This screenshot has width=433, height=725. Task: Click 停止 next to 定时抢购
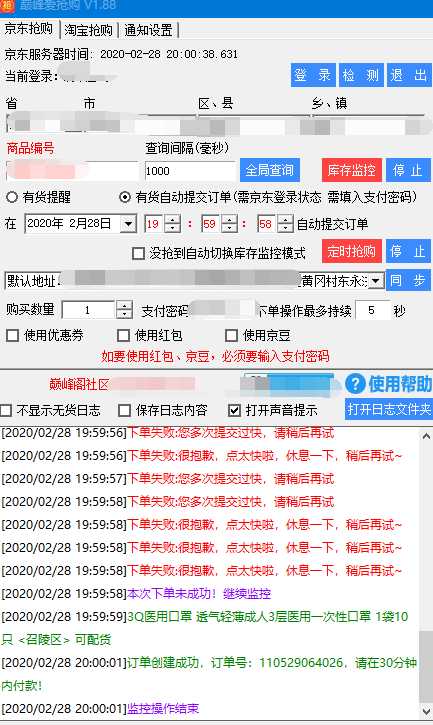point(408,252)
